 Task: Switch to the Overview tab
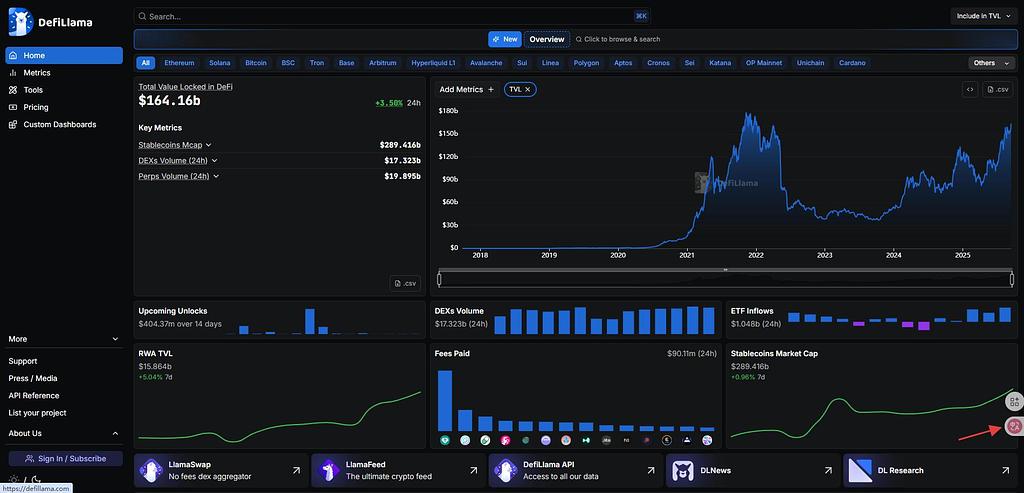(x=547, y=39)
